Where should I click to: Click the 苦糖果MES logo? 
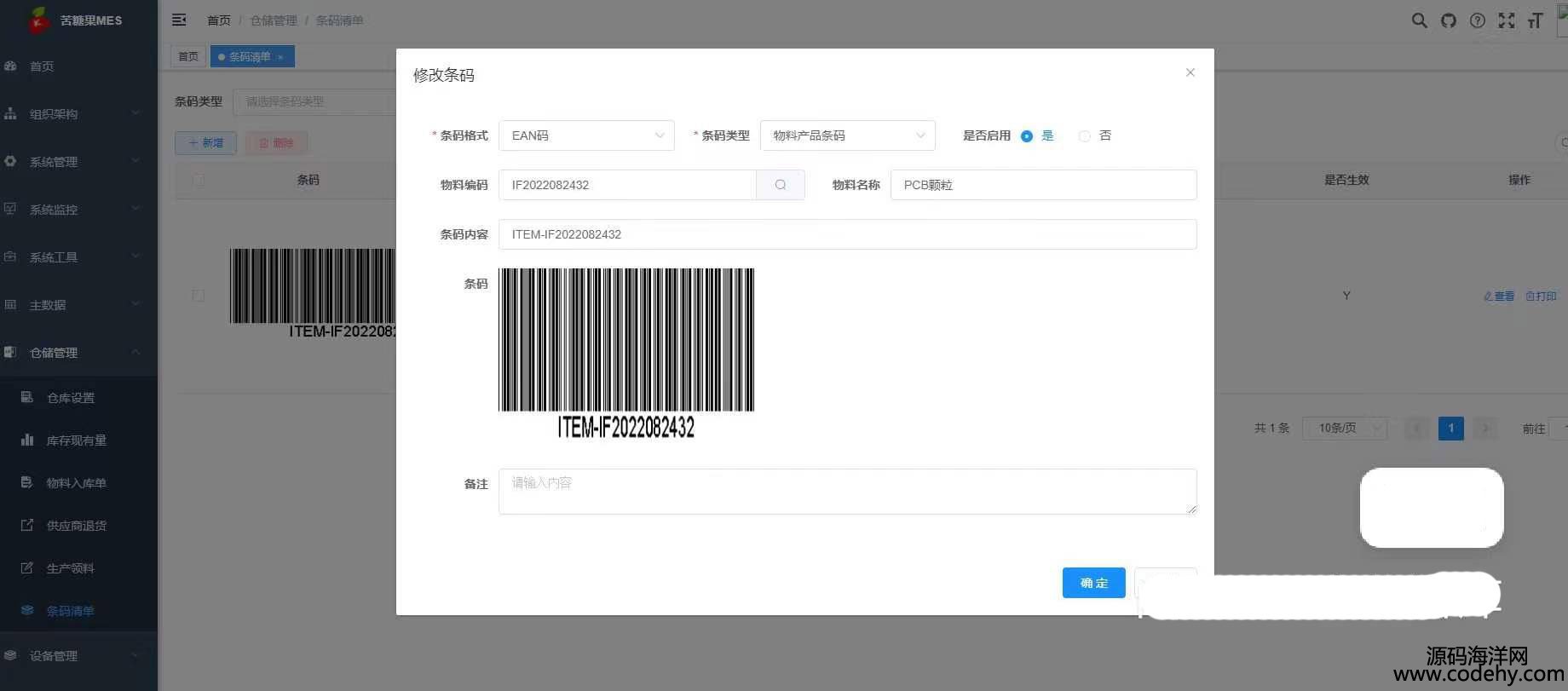[38, 20]
